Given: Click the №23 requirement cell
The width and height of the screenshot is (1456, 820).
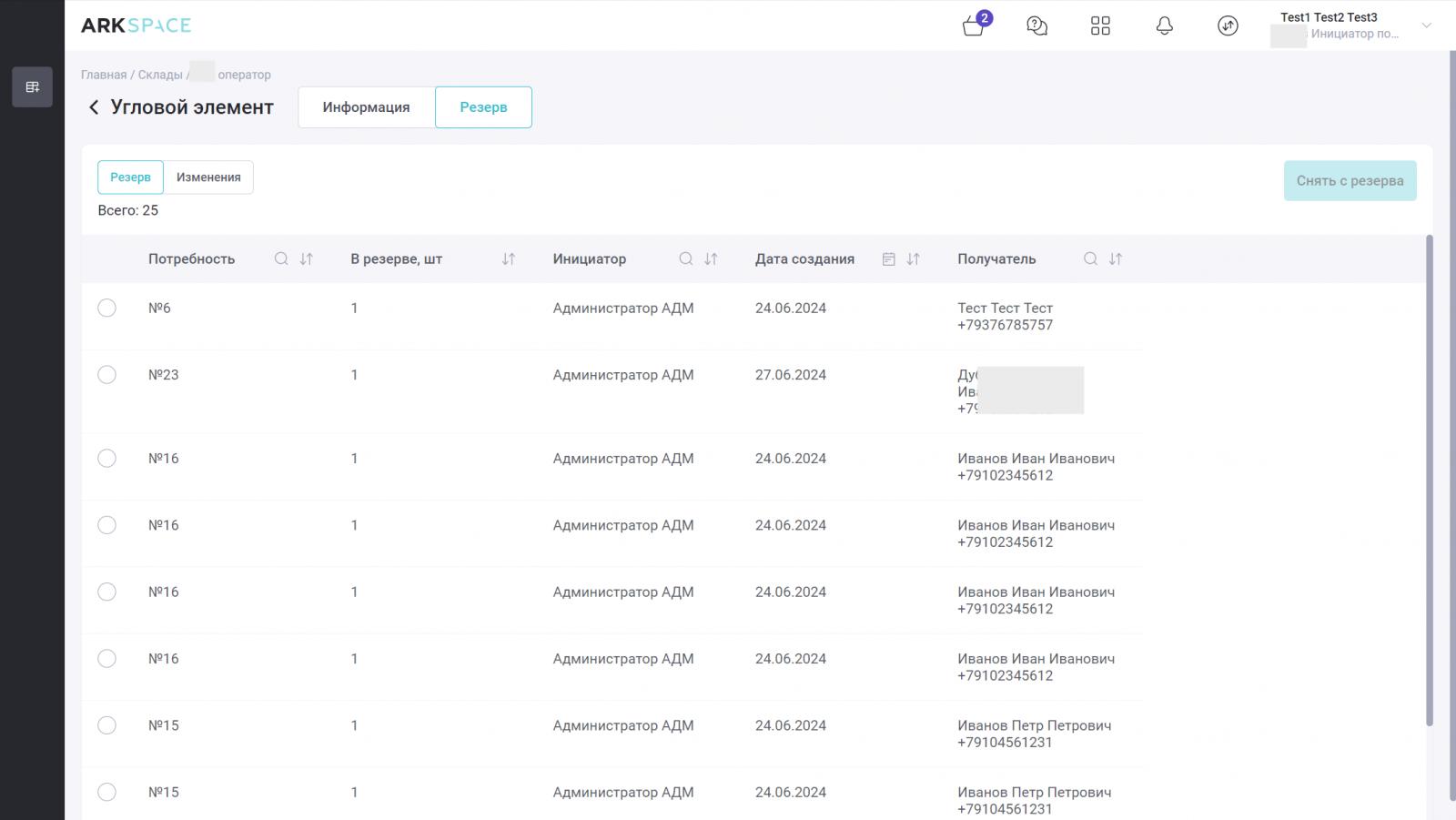Looking at the screenshot, I should coord(164,375).
